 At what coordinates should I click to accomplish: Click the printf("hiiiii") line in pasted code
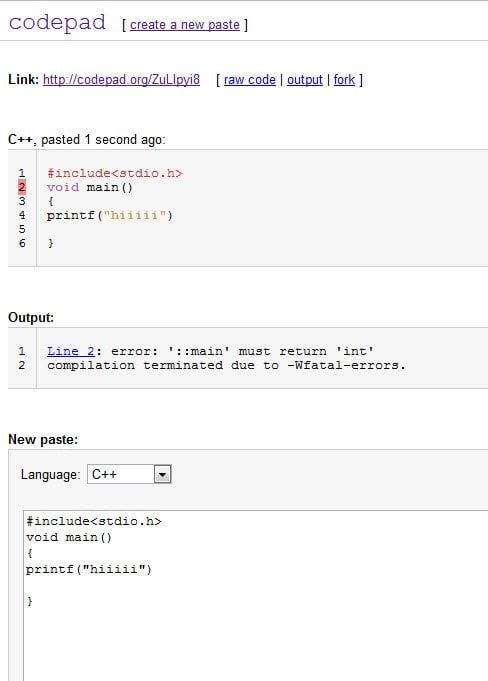click(110, 215)
